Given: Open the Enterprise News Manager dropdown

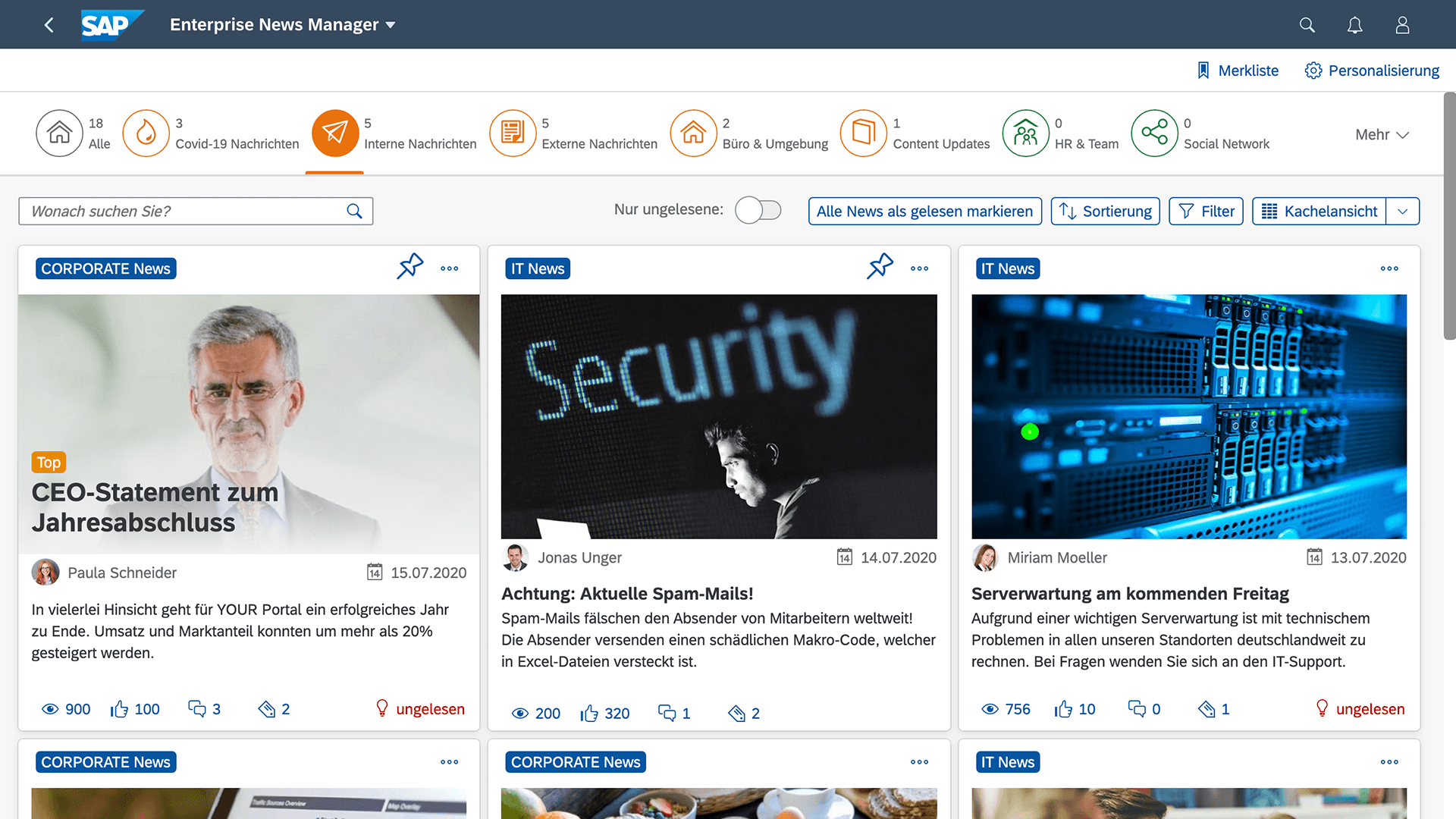Looking at the screenshot, I should tap(281, 24).
